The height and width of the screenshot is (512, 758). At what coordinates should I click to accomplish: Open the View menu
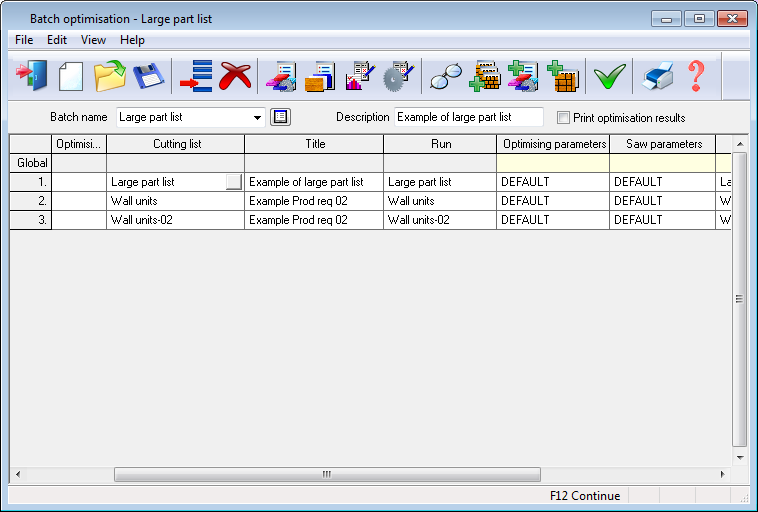pyautogui.click(x=93, y=40)
